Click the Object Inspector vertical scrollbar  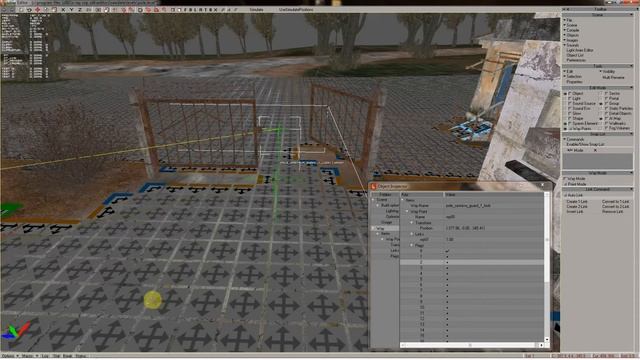(547, 267)
